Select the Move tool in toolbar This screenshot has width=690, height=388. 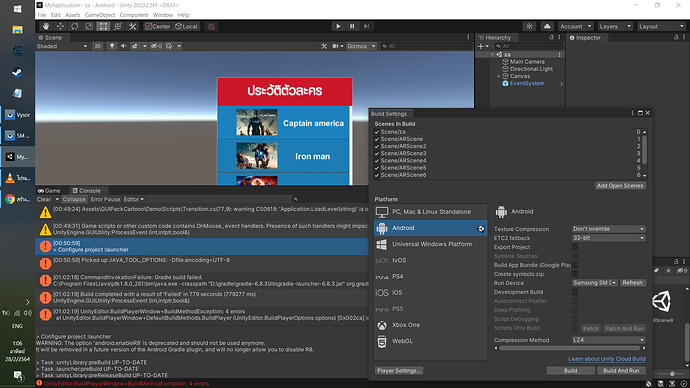(x=60, y=26)
